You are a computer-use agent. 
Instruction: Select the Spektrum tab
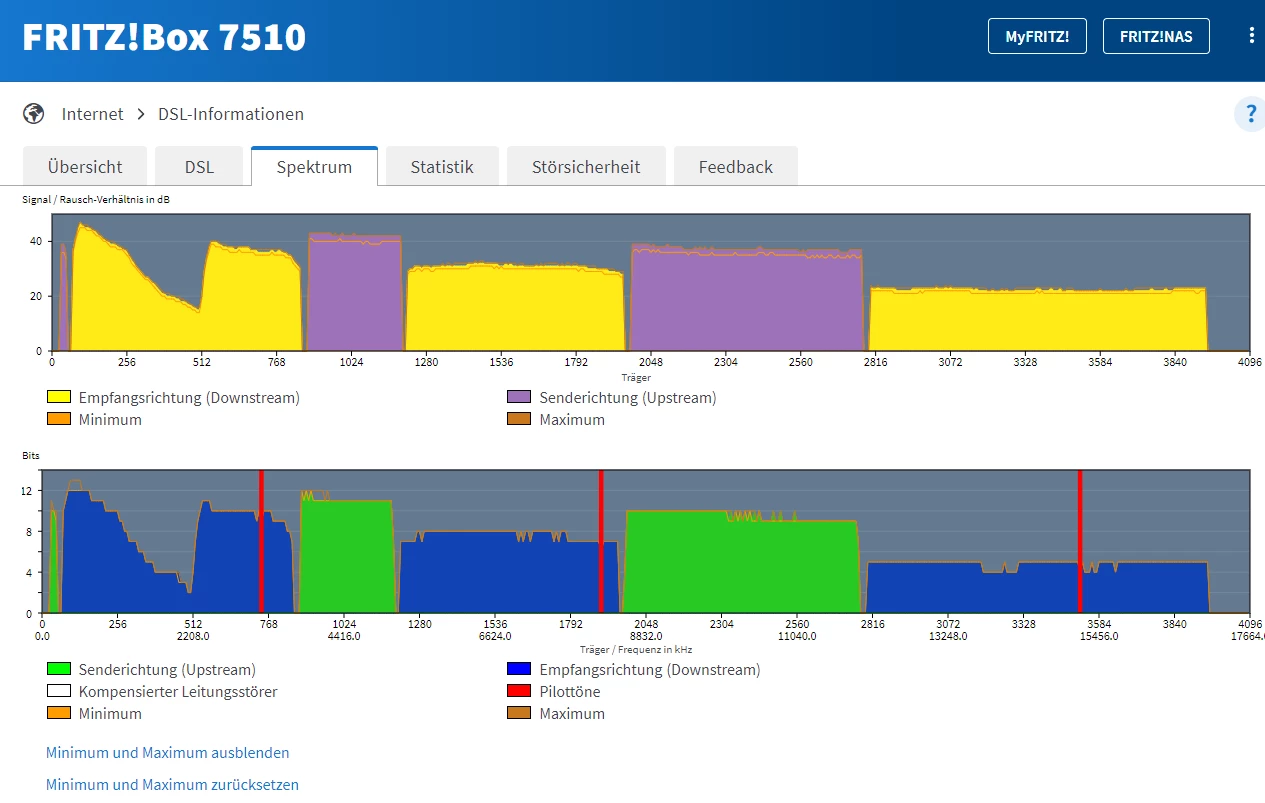tap(314, 167)
